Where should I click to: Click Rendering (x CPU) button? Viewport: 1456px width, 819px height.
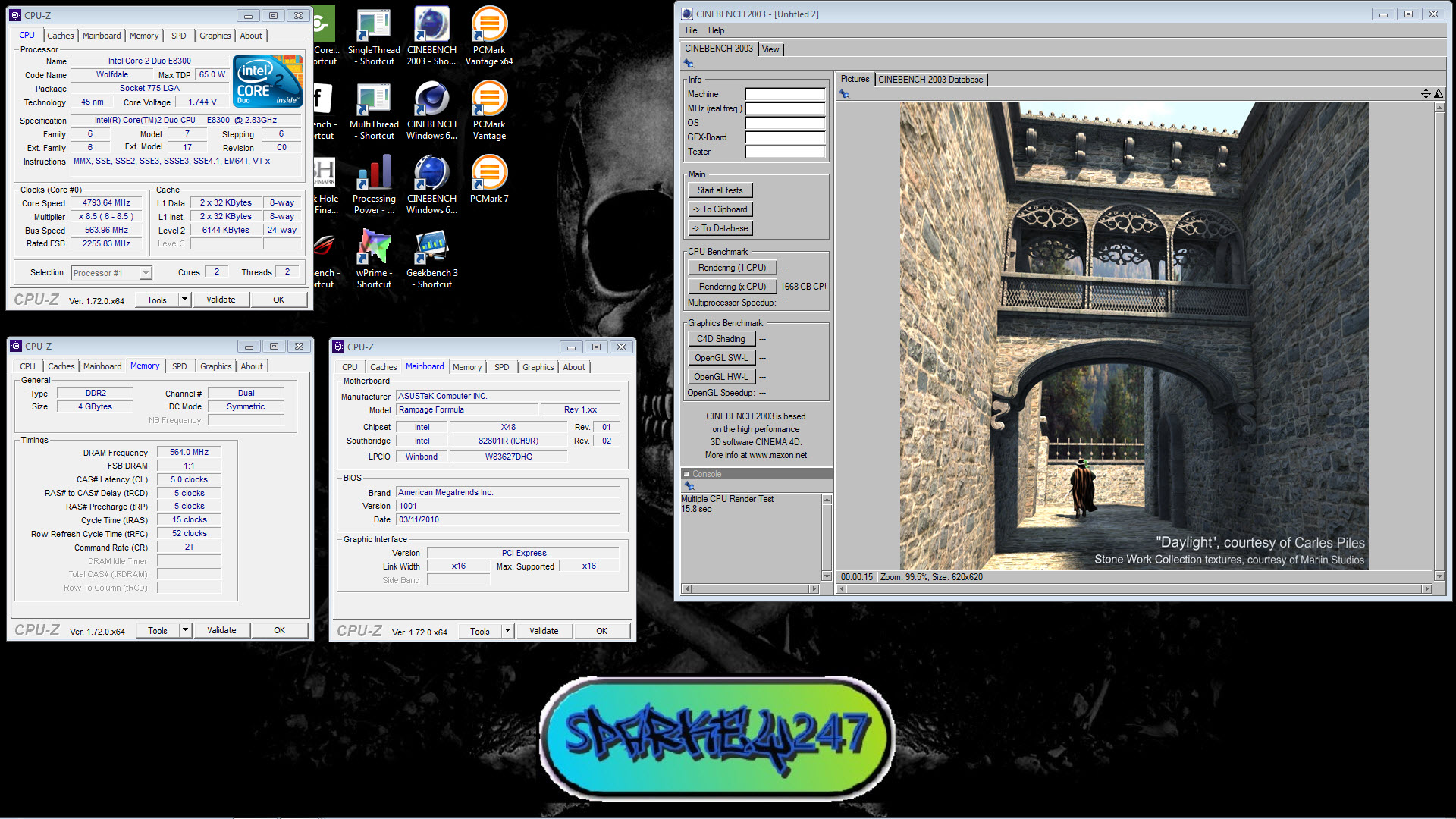(x=732, y=287)
